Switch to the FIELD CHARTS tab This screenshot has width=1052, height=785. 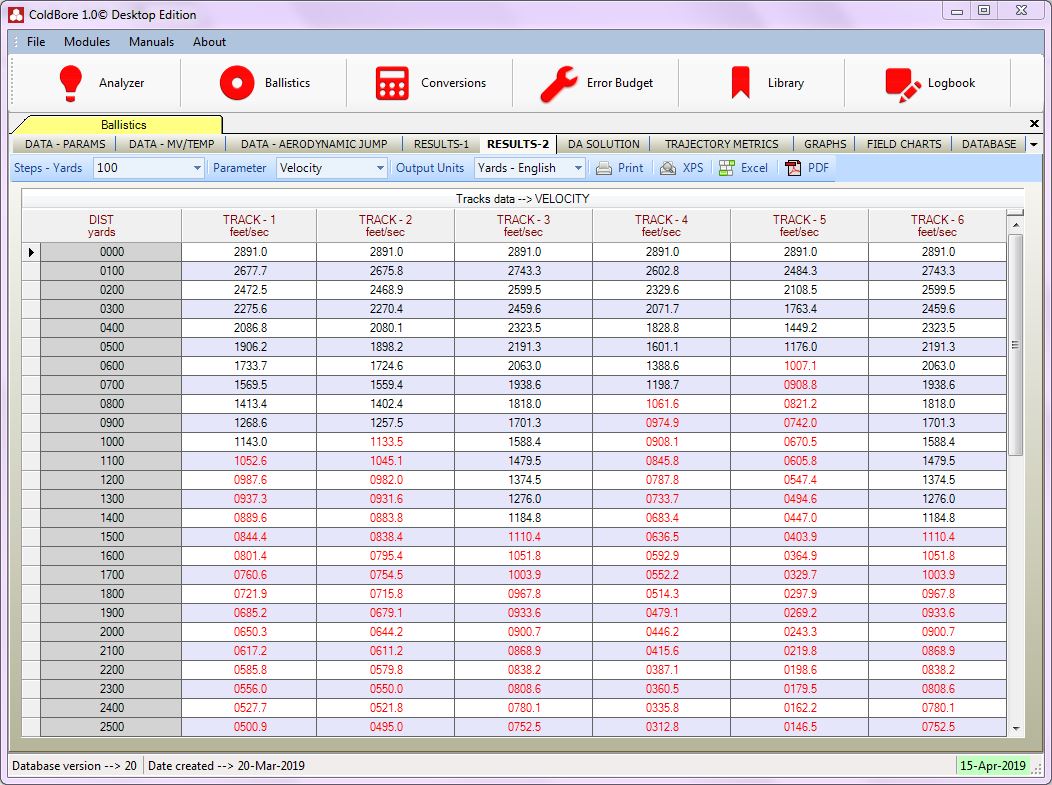coord(904,144)
